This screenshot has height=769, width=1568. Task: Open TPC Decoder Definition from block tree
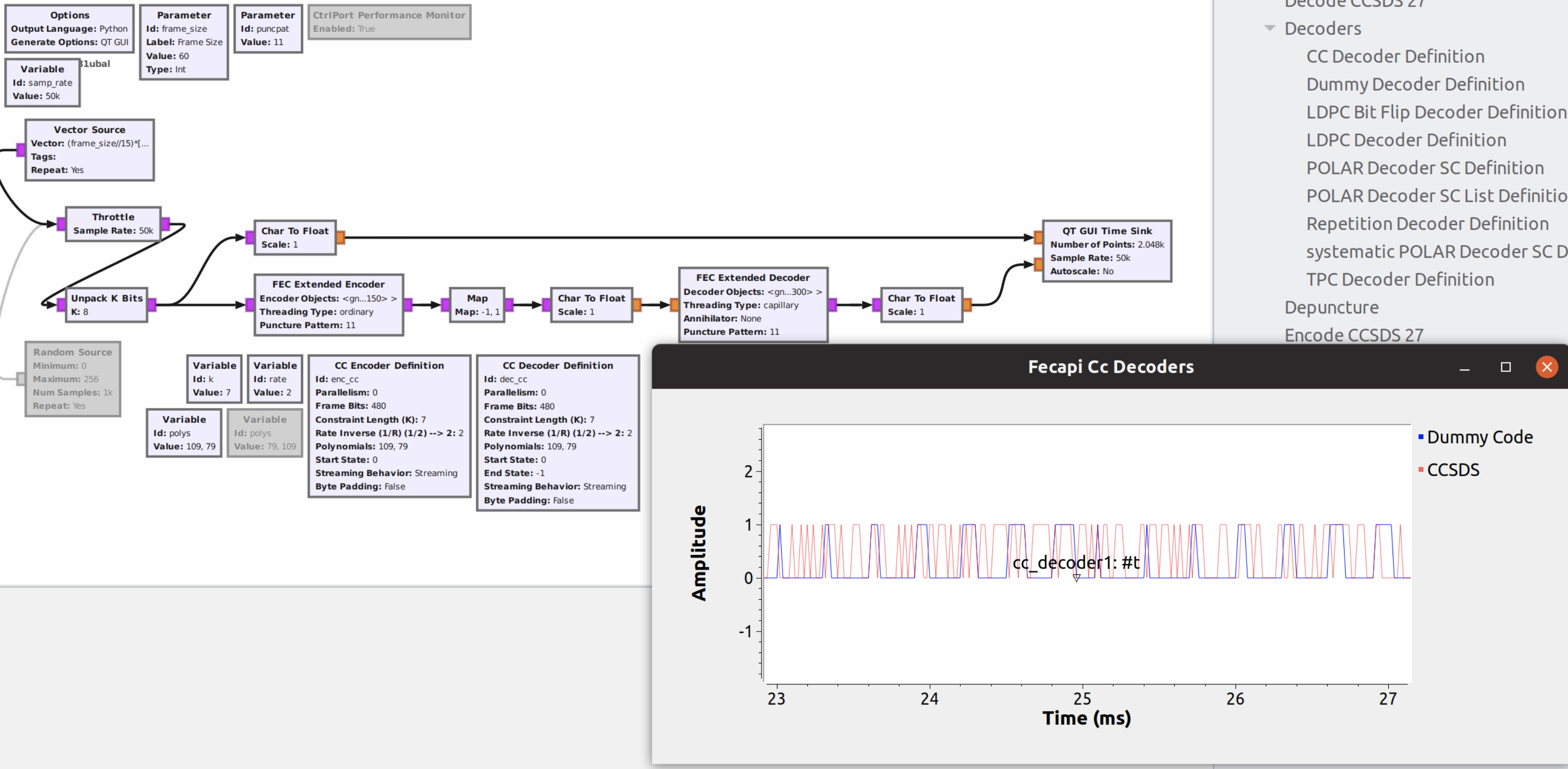click(1400, 279)
